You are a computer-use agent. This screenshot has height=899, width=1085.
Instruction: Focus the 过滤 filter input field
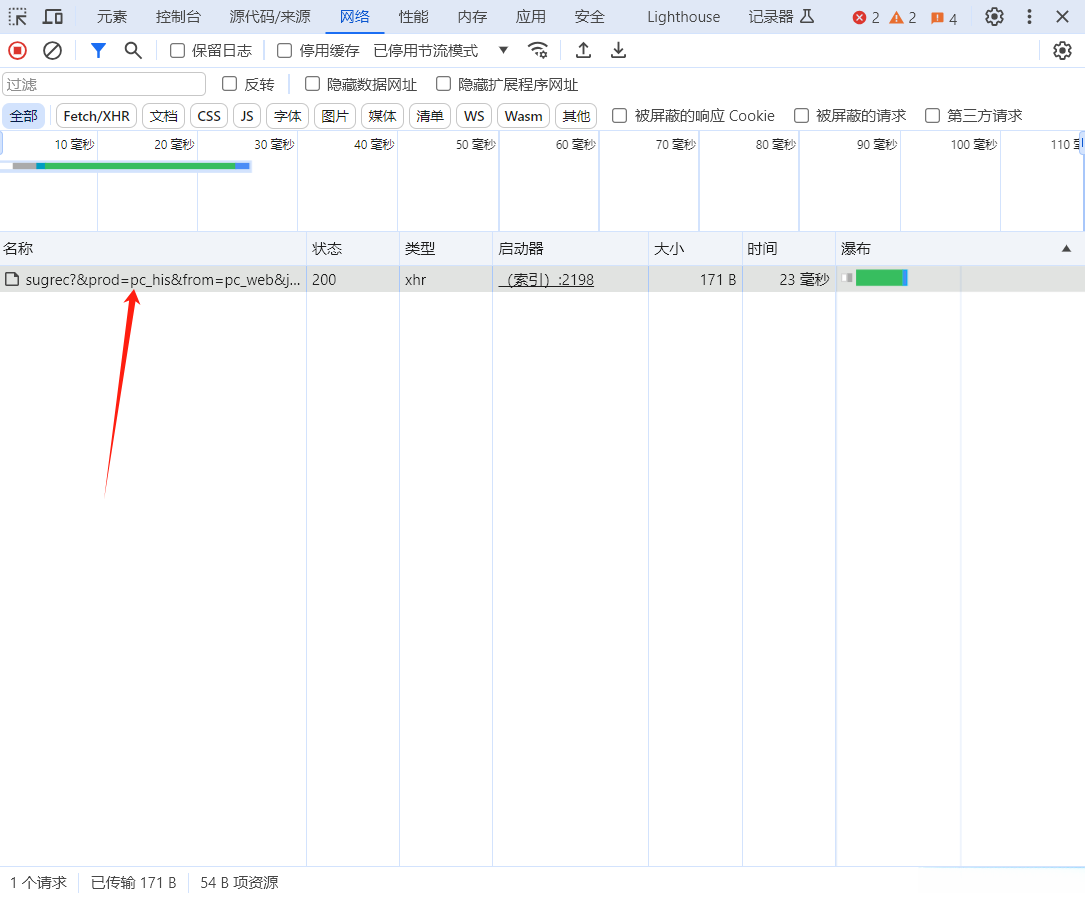point(104,84)
